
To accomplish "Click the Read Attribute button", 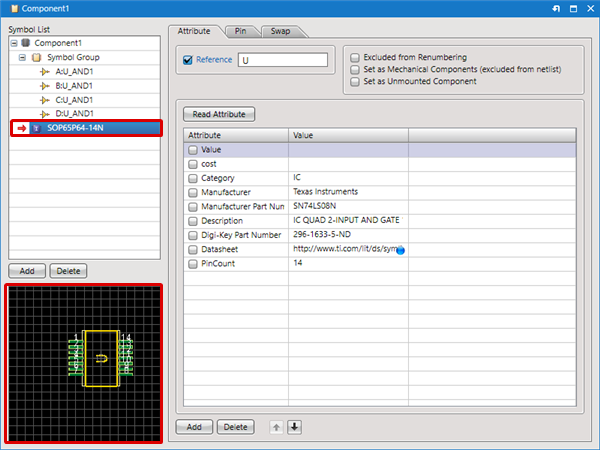I will point(219,114).
